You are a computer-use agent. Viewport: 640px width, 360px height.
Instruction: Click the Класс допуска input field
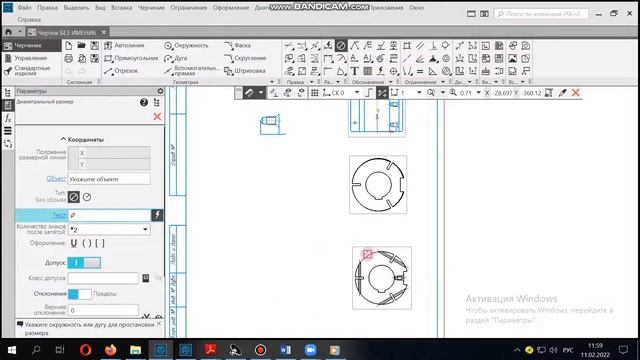(103, 278)
